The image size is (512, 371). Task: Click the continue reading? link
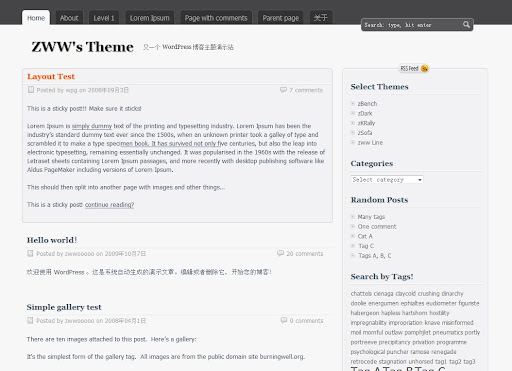click(x=109, y=205)
